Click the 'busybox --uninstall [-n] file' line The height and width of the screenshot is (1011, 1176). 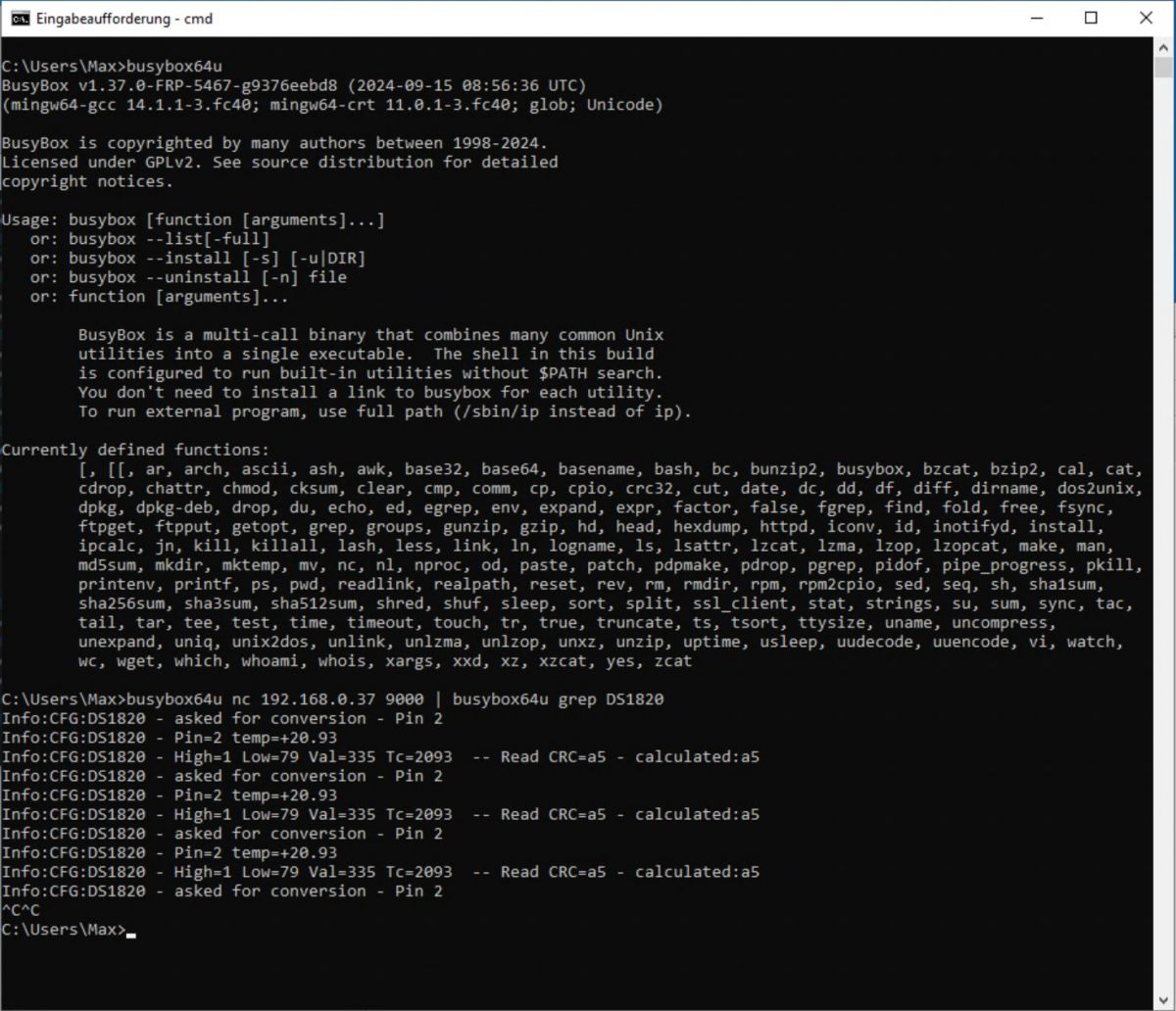pos(188,277)
